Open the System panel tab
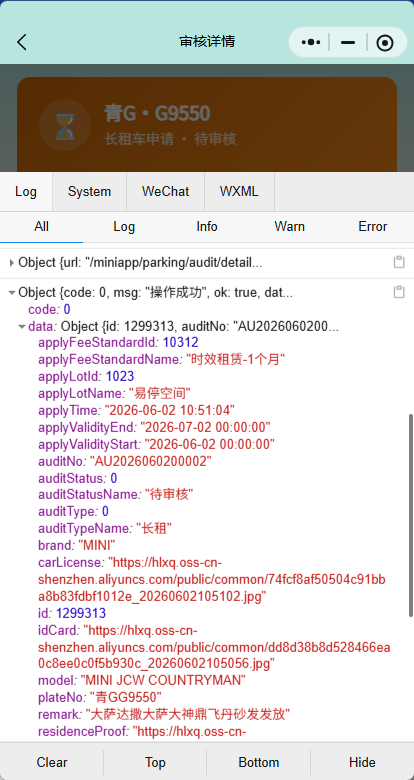The width and height of the screenshot is (414, 780). [90, 192]
